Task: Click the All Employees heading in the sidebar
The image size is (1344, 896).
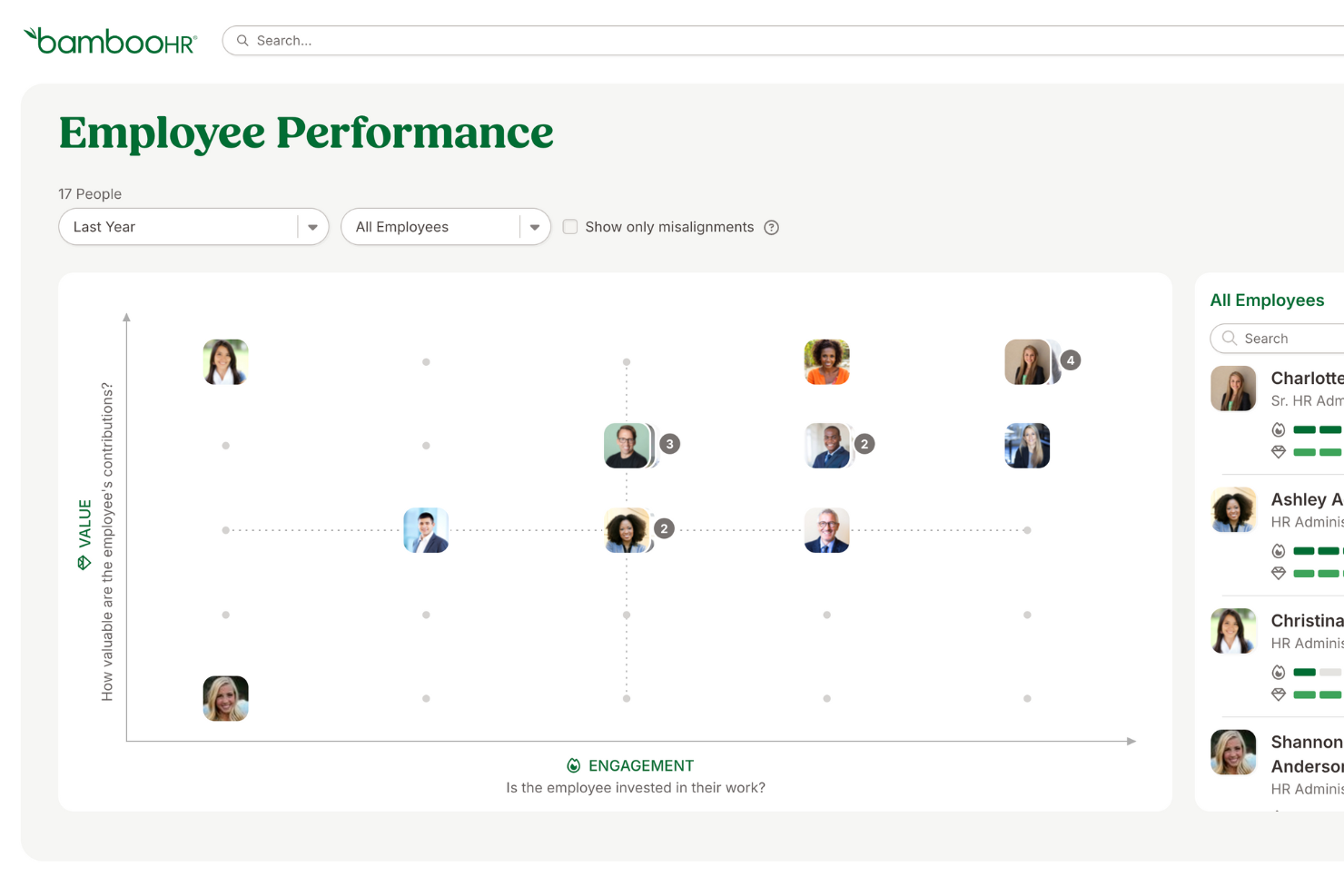Action: pyautogui.click(x=1267, y=300)
